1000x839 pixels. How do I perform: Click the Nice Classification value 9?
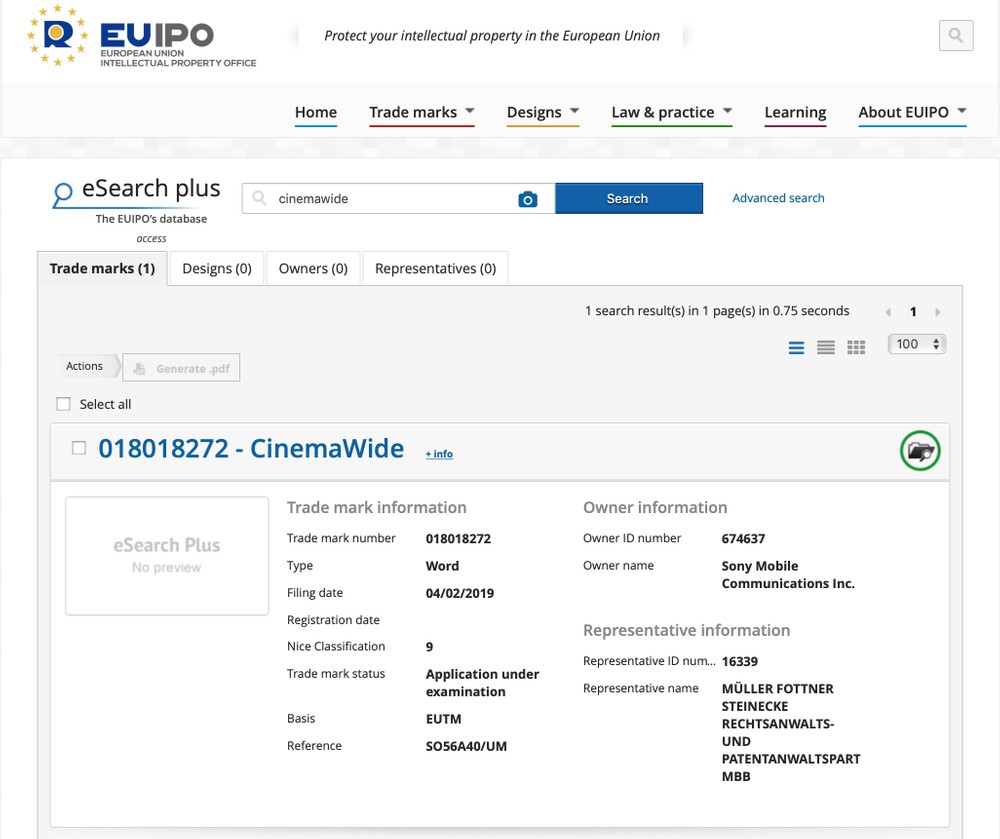(x=430, y=647)
